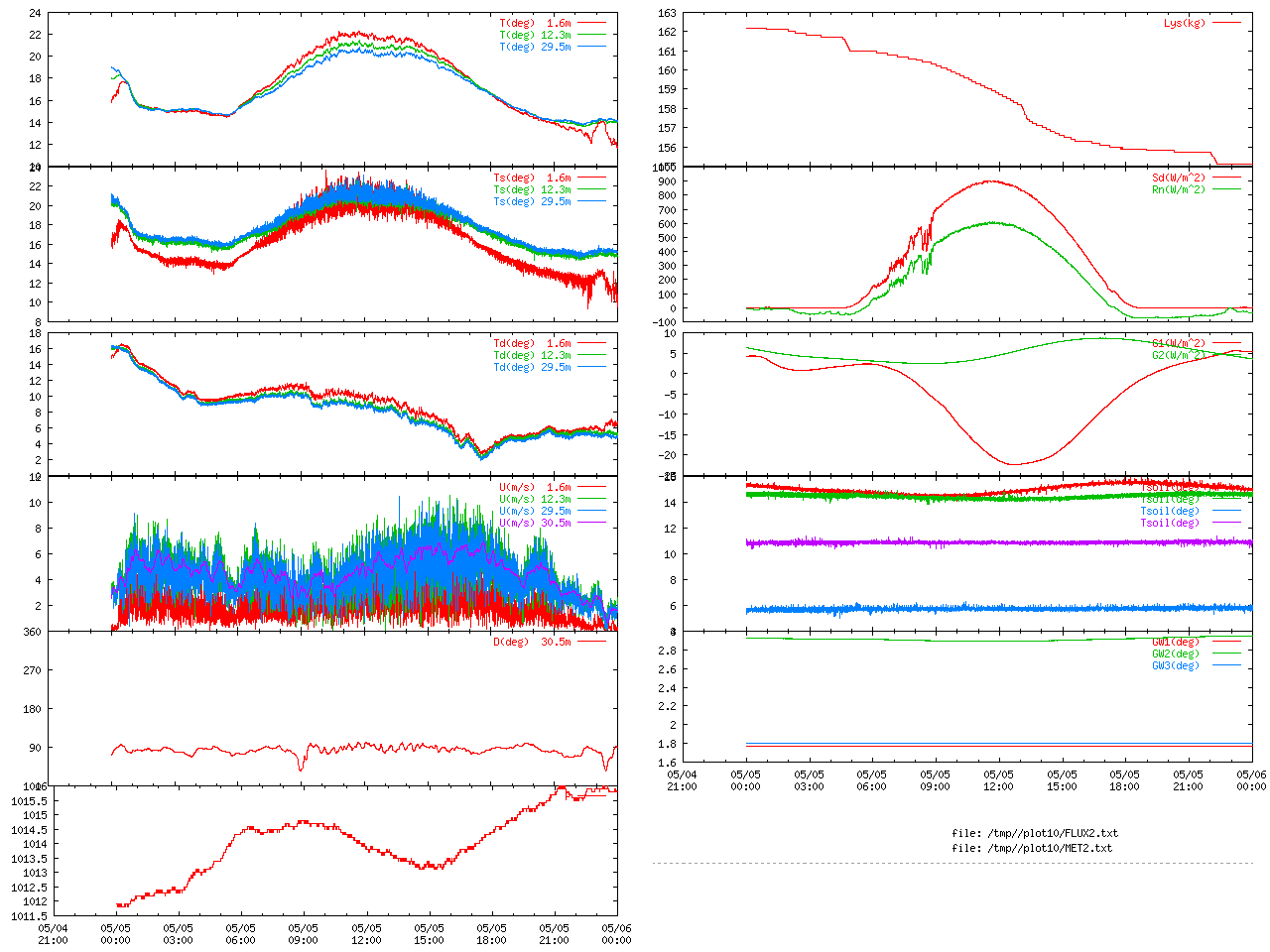Click the 270 tick on the wind direction axis
The height and width of the screenshot is (952, 1270).
point(34,670)
